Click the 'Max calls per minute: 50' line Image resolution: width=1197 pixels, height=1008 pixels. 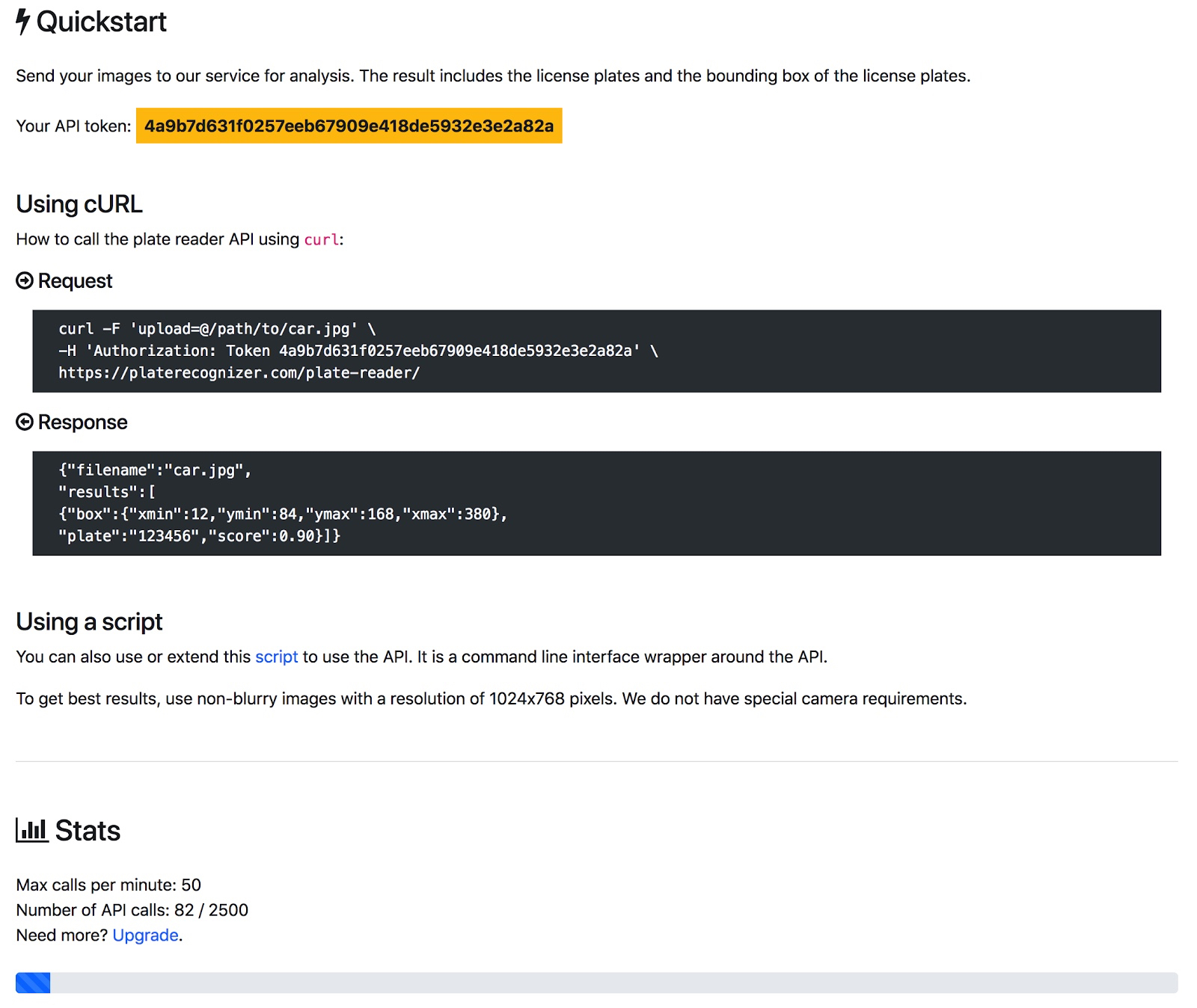tap(108, 885)
